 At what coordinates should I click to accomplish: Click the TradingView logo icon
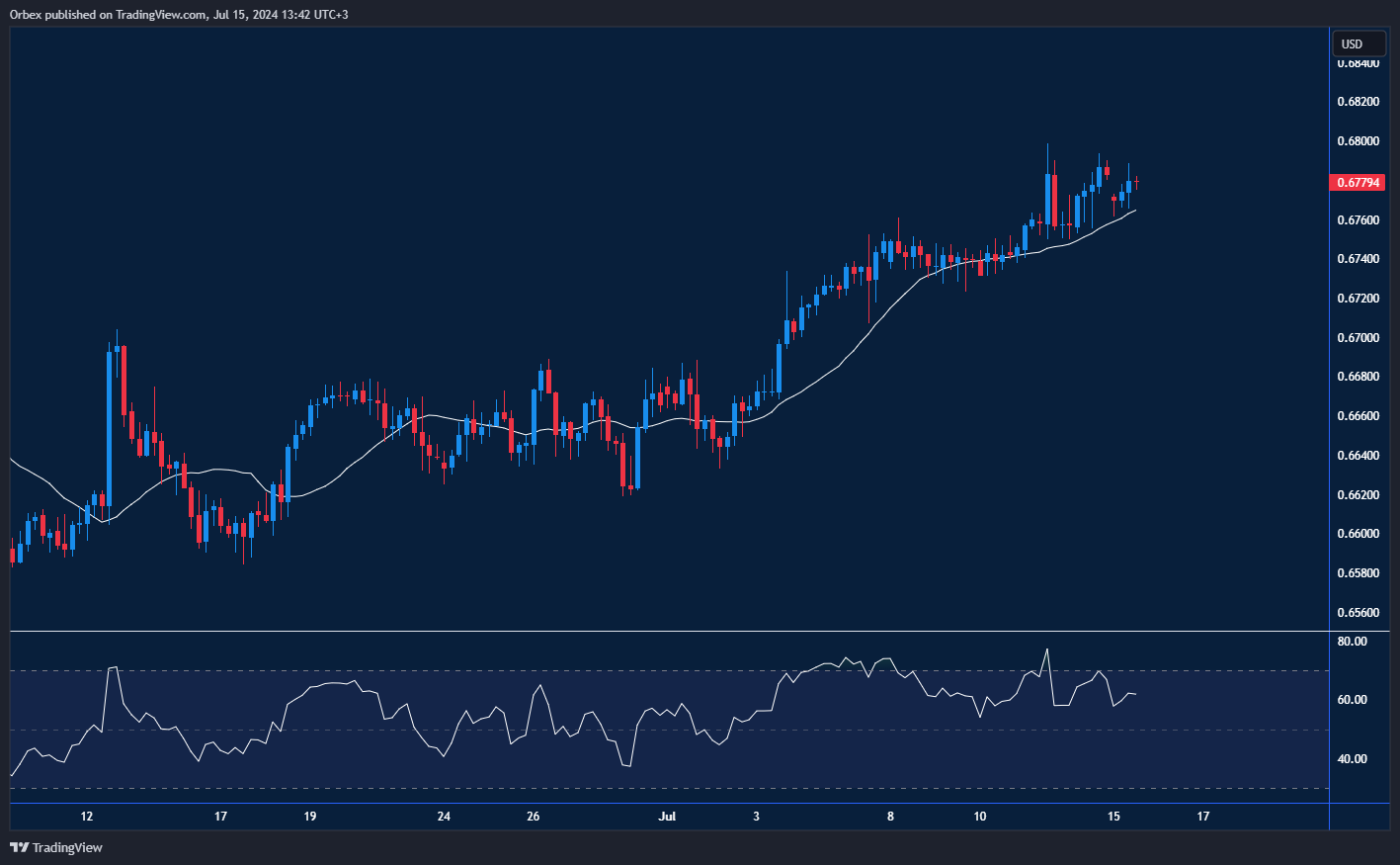(19, 847)
